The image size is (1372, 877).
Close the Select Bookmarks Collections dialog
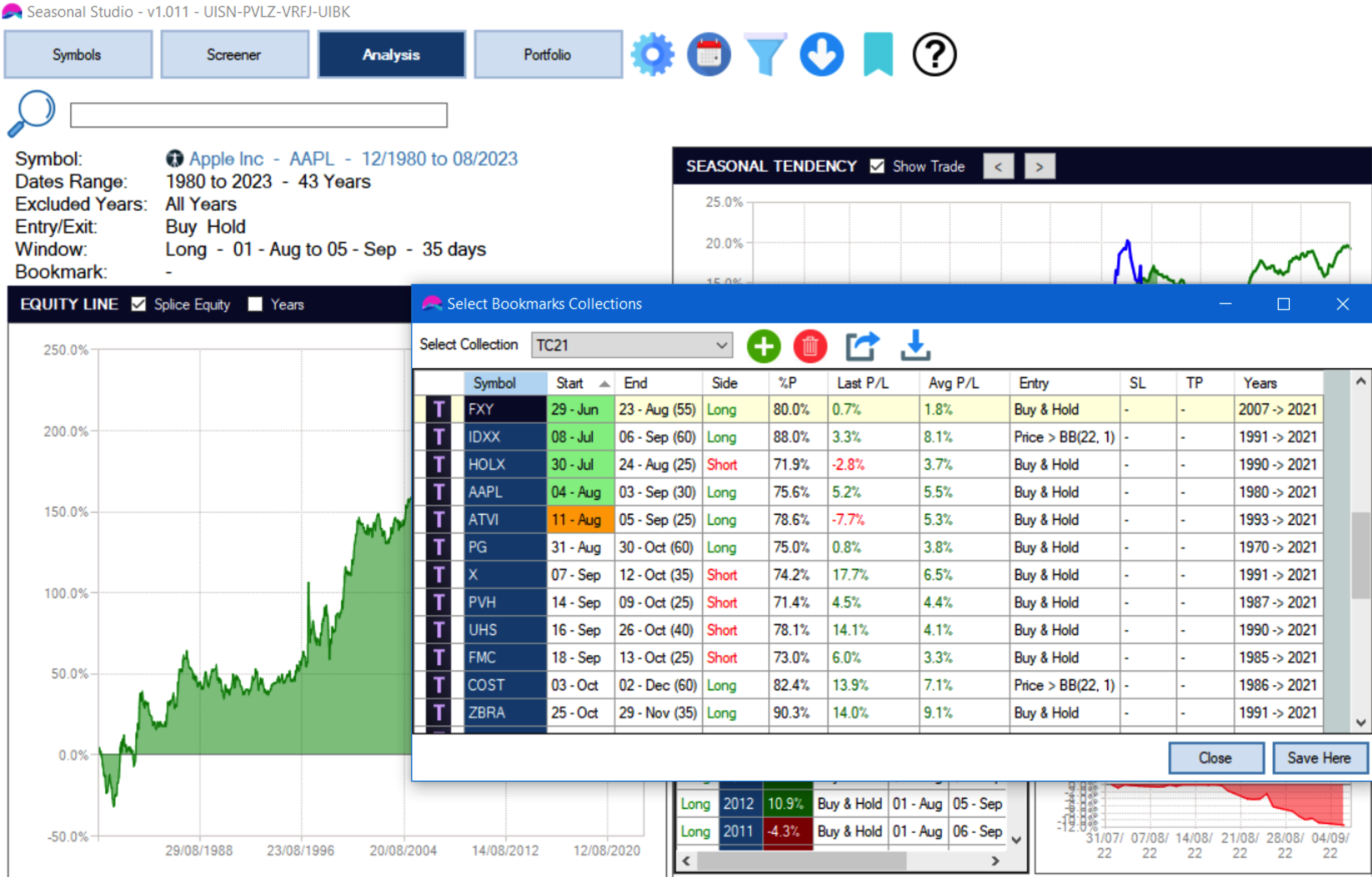coord(1342,304)
